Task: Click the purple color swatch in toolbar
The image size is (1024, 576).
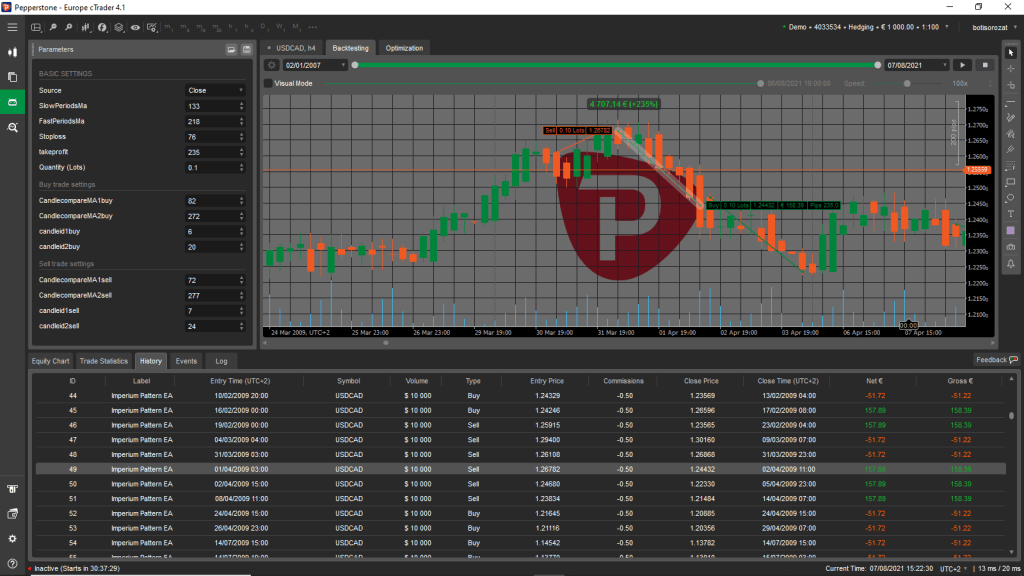Action: click(1011, 231)
